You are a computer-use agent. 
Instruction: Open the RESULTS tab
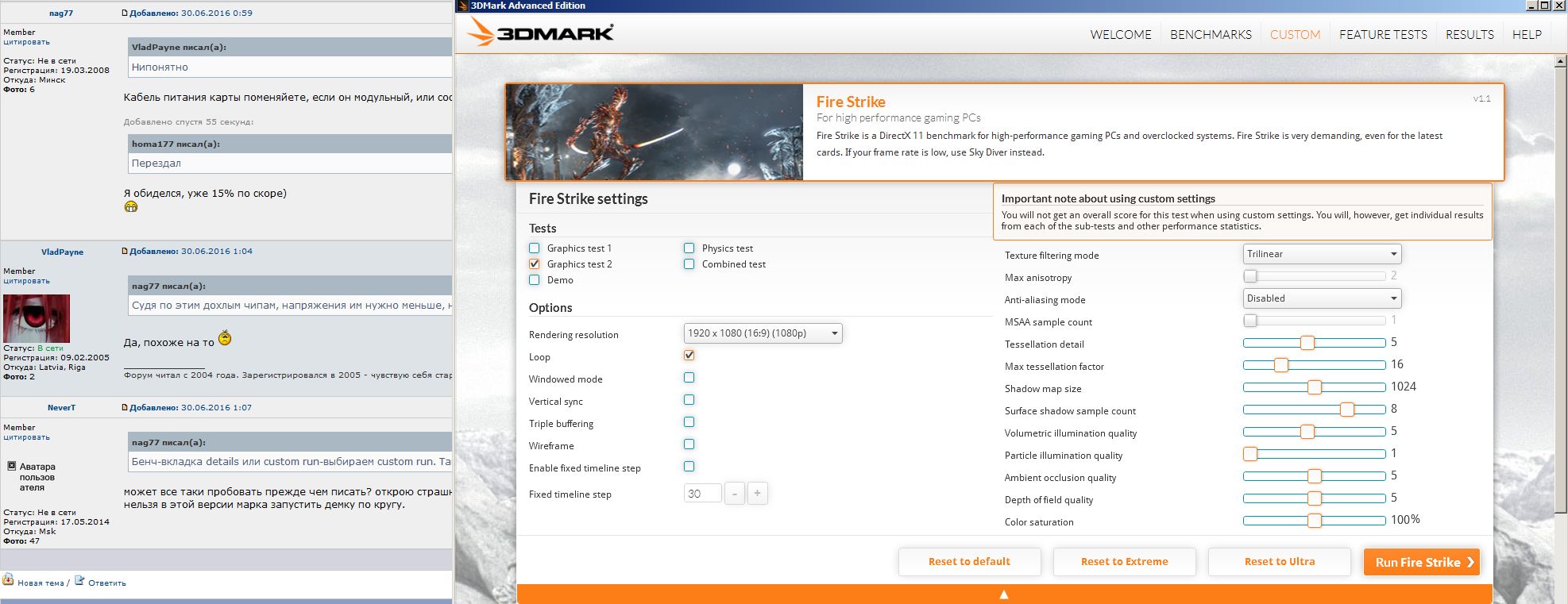click(1470, 35)
